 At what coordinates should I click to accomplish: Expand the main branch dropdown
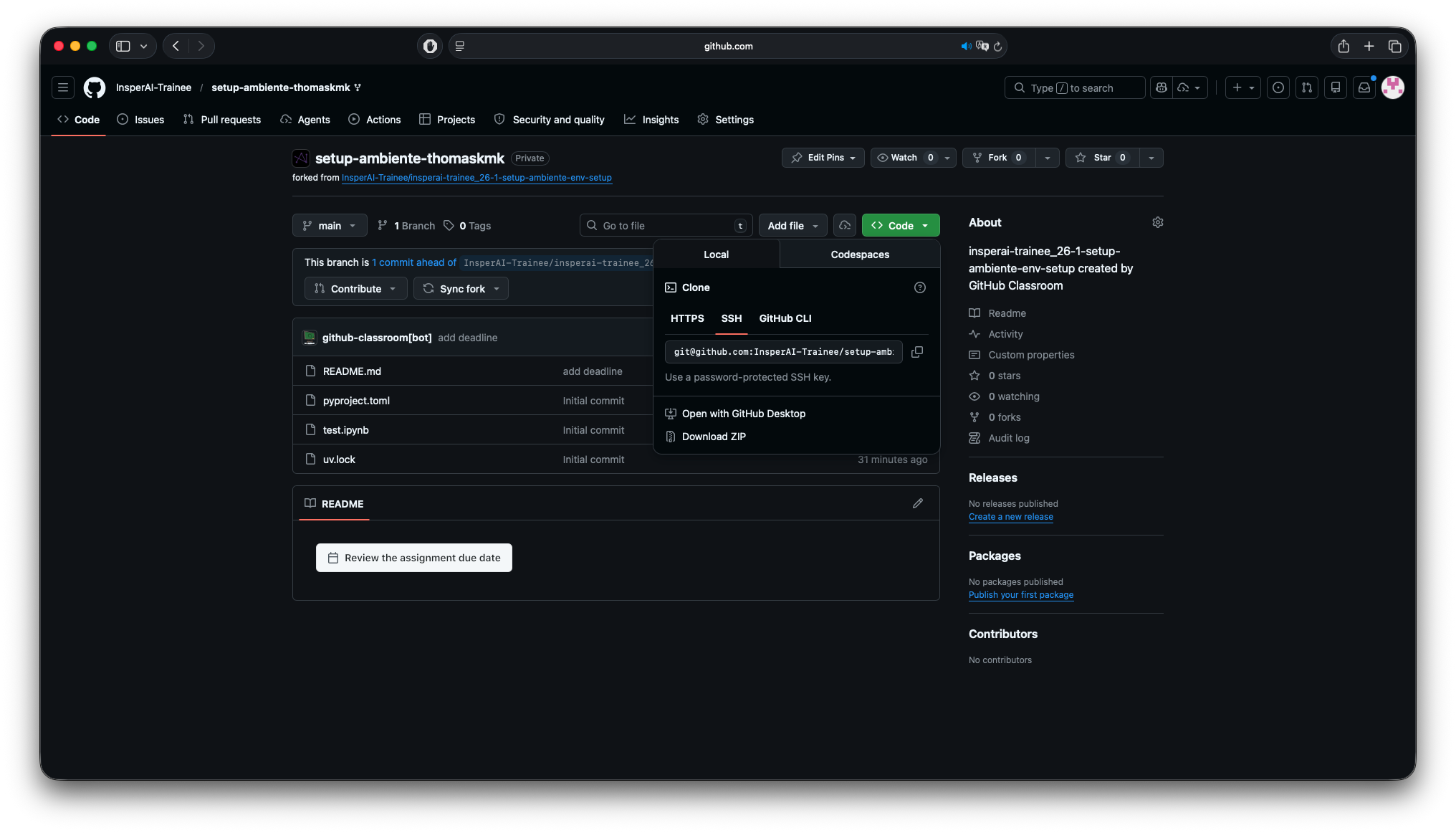click(x=330, y=226)
